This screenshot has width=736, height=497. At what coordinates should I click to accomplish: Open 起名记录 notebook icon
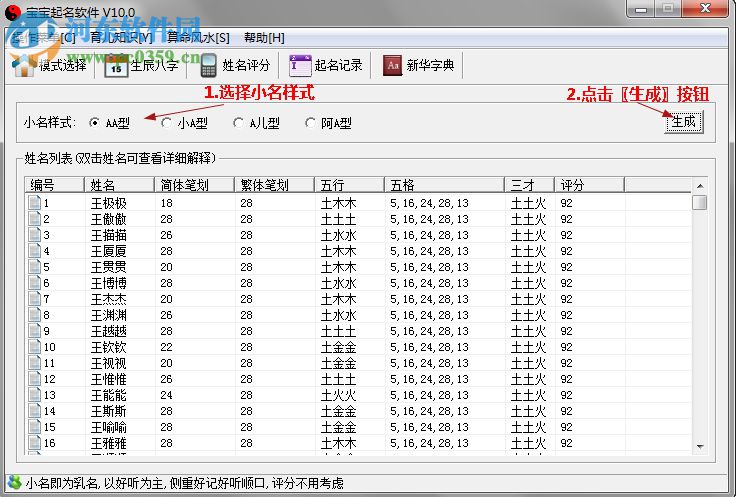[x=300, y=65]
